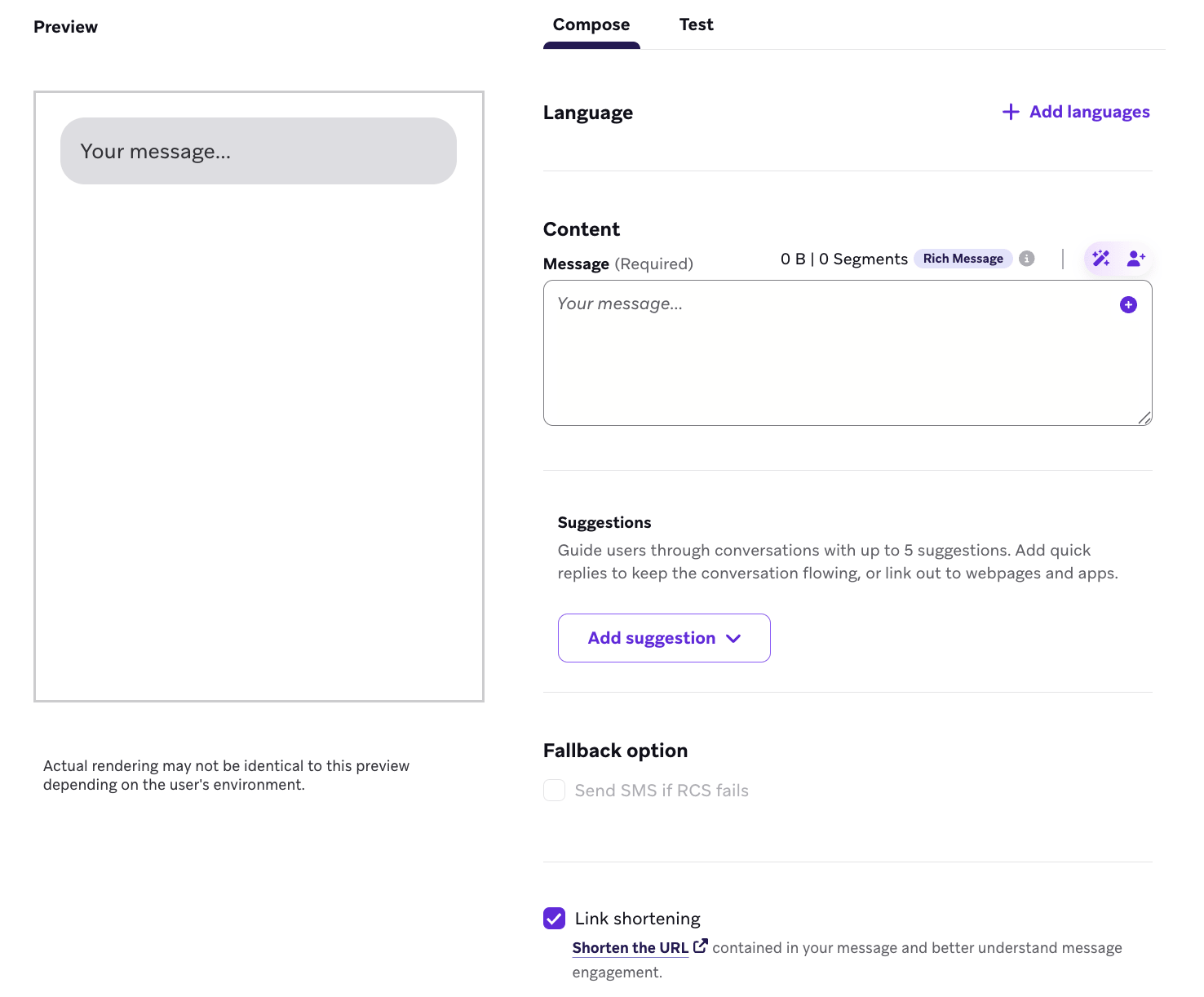Click the 0 B | 0 Segments counter
The width and height of the screenshot is (1204, 997).
(843, 258)
